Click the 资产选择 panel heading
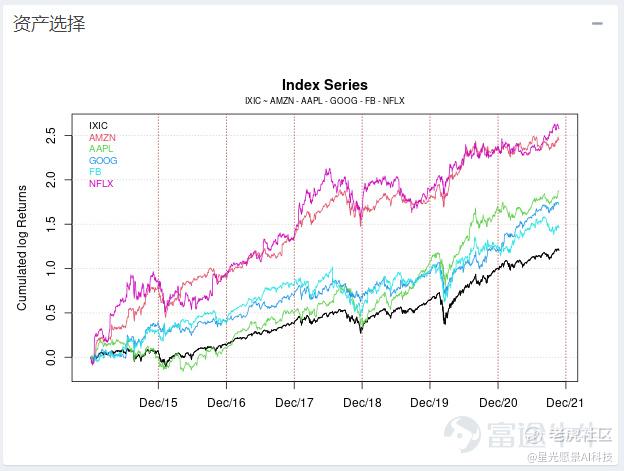 [x=49, y=24]
